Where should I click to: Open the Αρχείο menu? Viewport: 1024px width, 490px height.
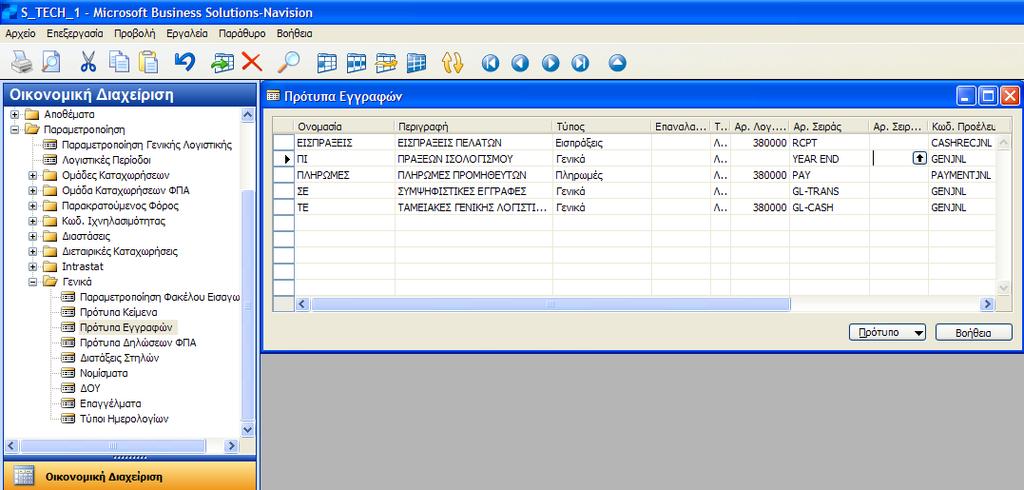(20, 33)
